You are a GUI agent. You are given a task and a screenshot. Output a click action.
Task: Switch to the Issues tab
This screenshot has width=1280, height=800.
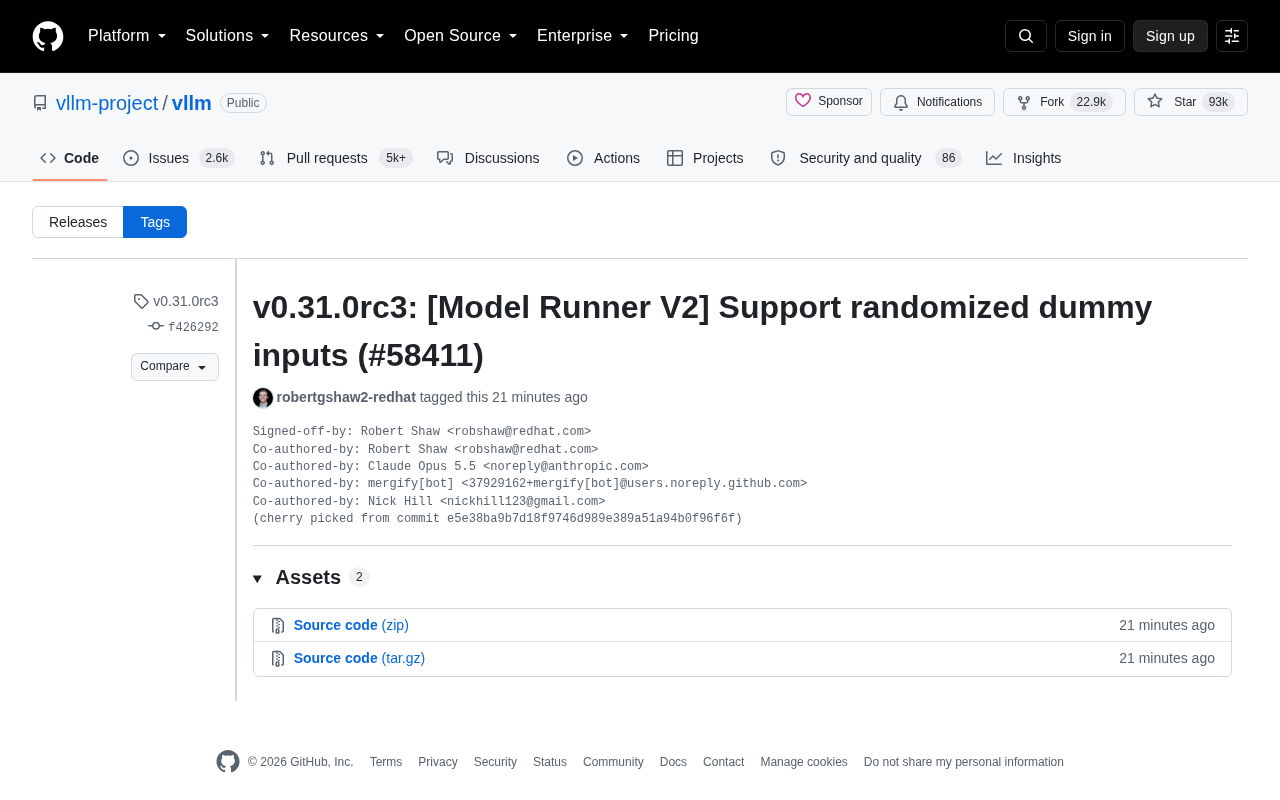click(178, 158)
